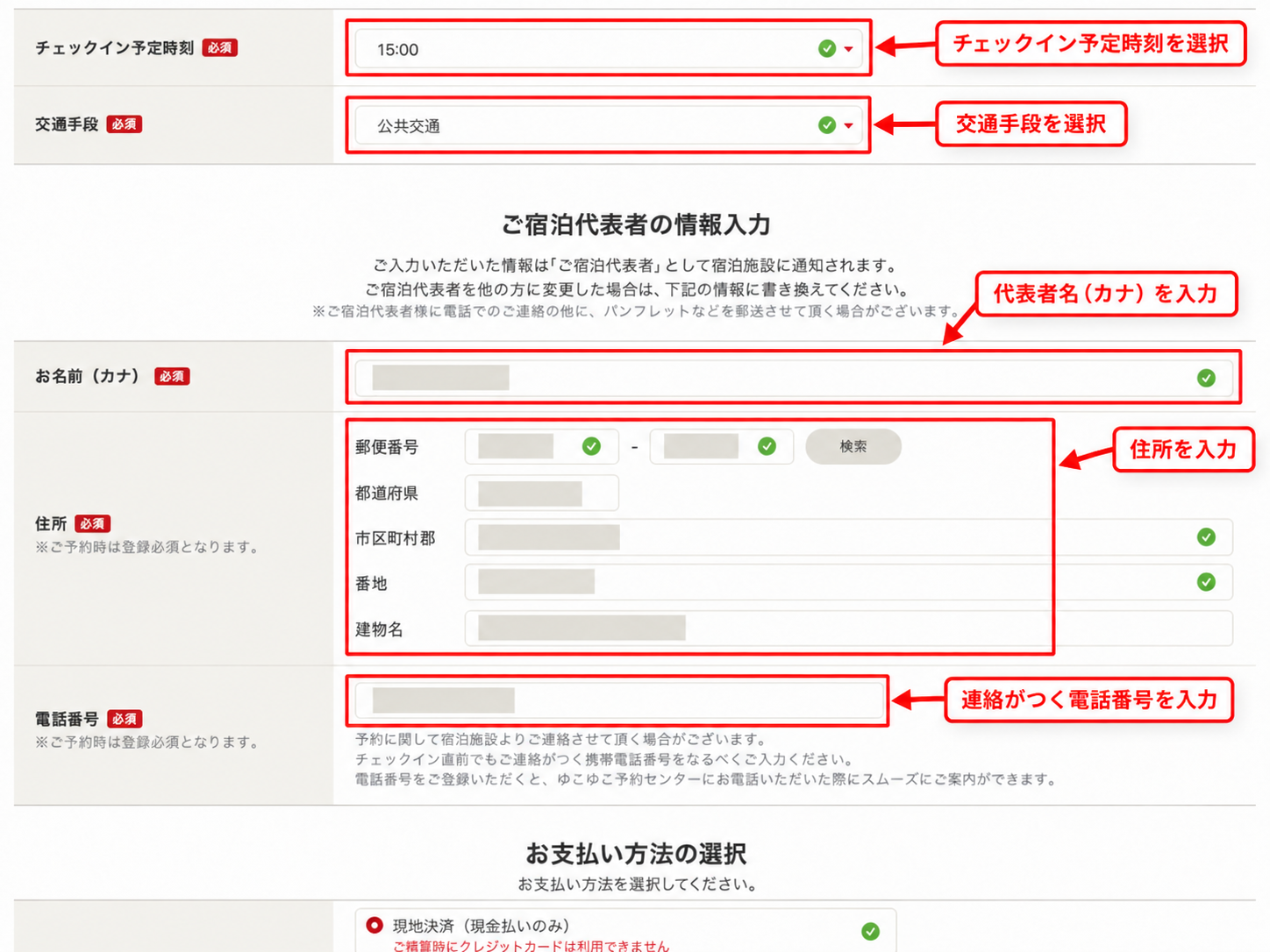
Task: Click the 検索 postal code search button
Action: coord(853,446)
